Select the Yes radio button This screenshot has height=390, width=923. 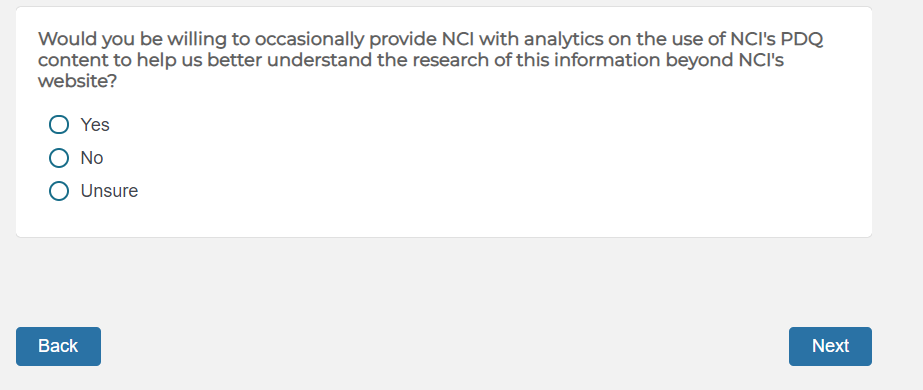pos(59,125)
